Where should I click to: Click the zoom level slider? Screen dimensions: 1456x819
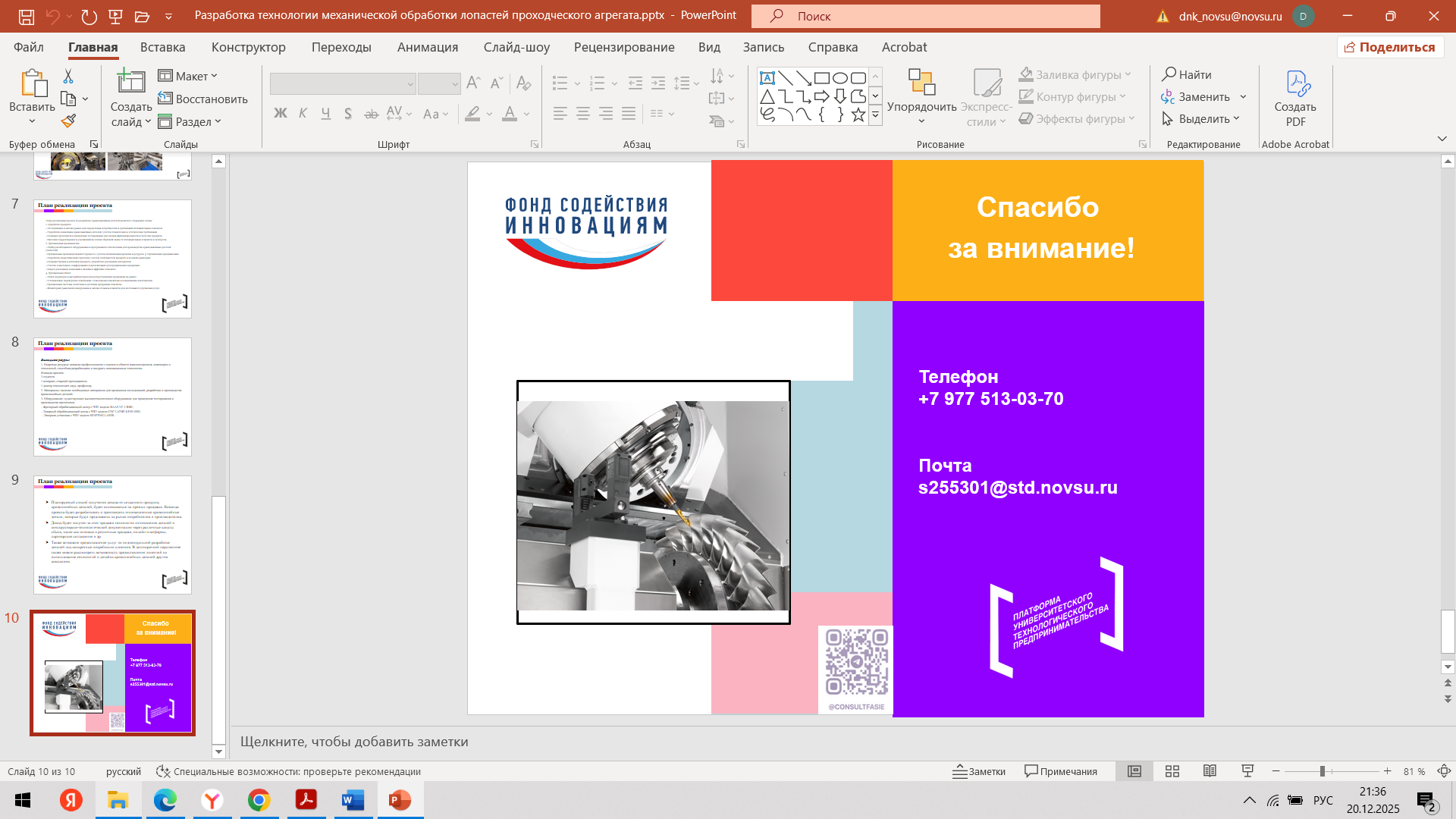coord(1322,771)
